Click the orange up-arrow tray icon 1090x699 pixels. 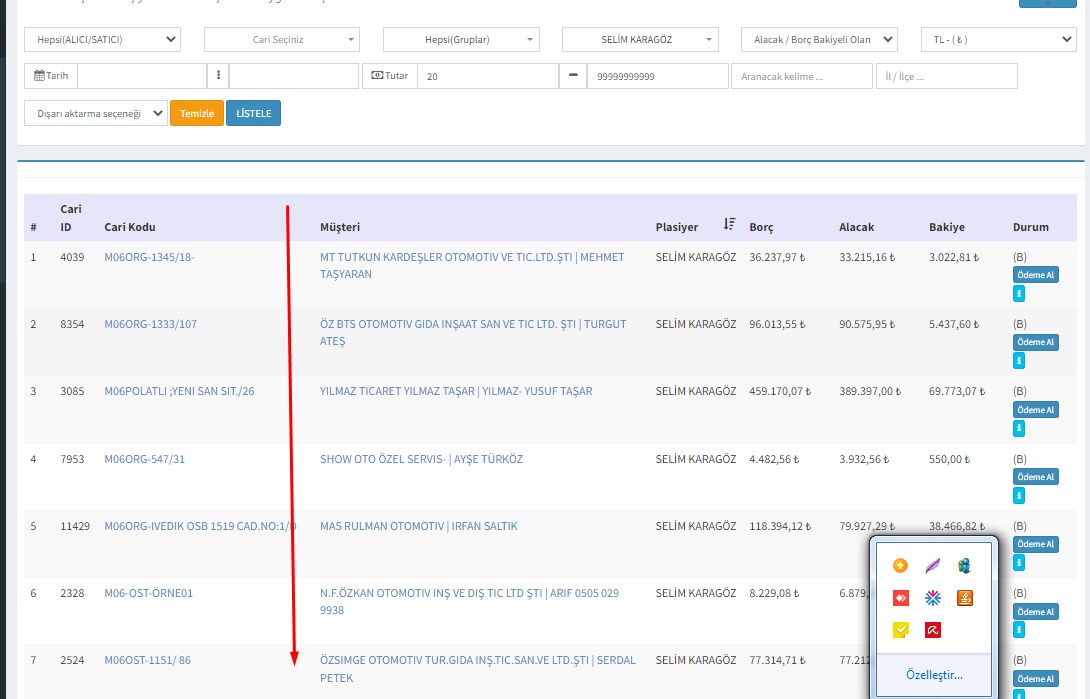901,566
